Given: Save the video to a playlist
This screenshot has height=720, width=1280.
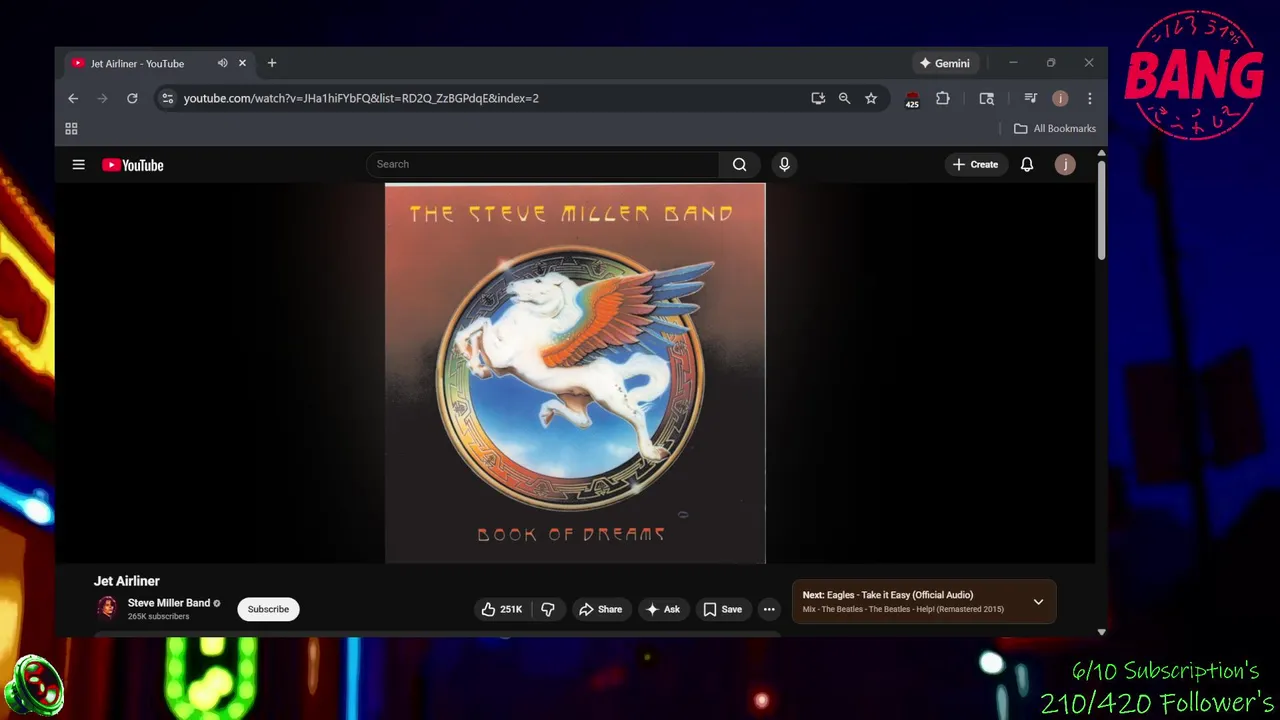Looking at the screenshot, I should 722,609.
